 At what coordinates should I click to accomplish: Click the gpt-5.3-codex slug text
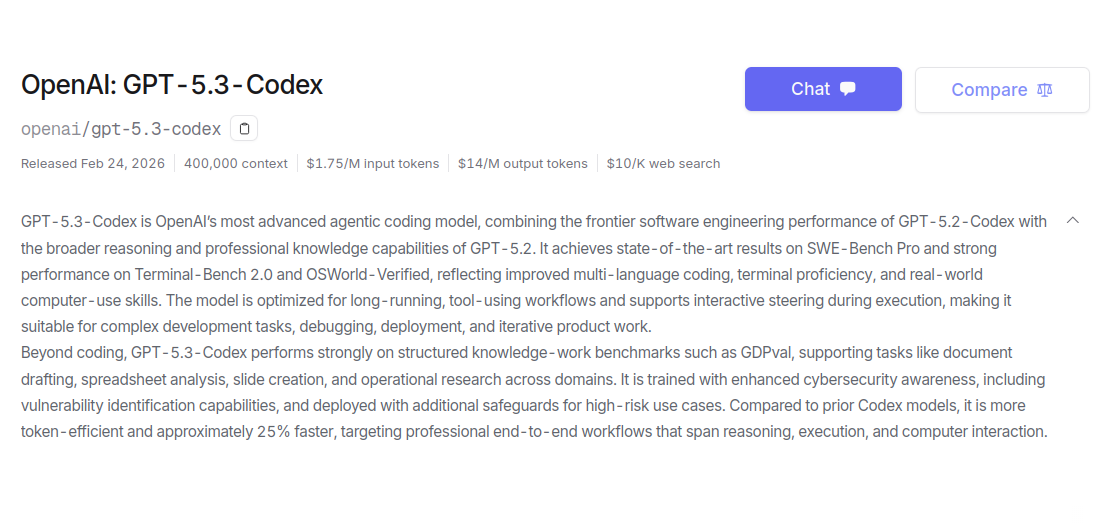coord(156,129)
